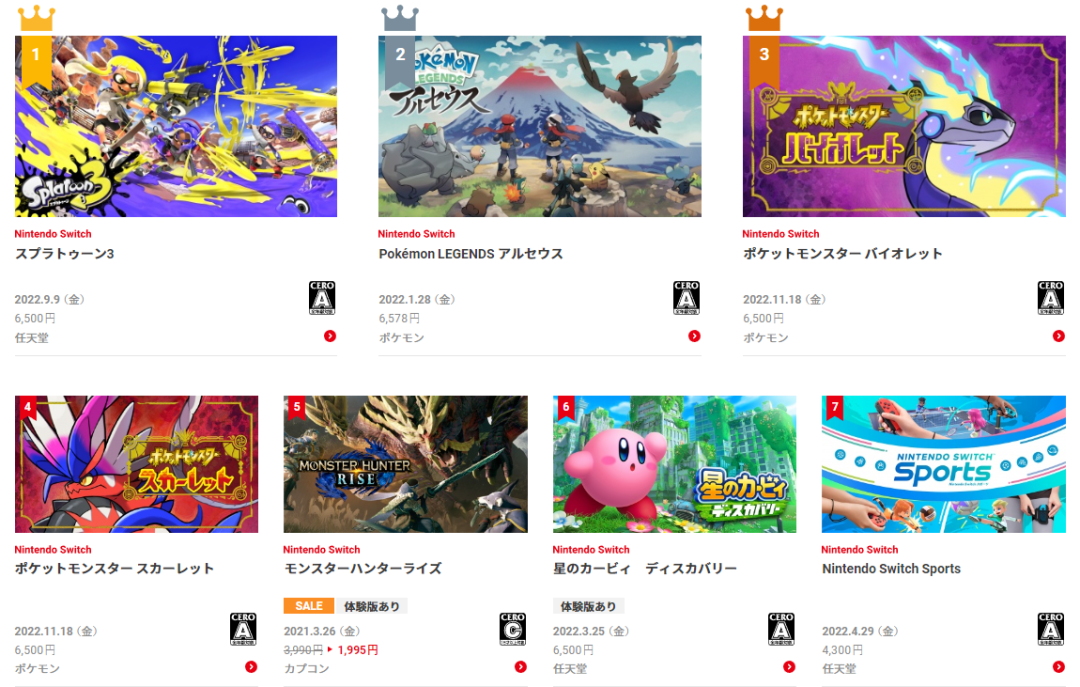Screen dimensions: 1080x687
Task: Open the Splatoon 3 cover image
Action: tap(176, 126)
